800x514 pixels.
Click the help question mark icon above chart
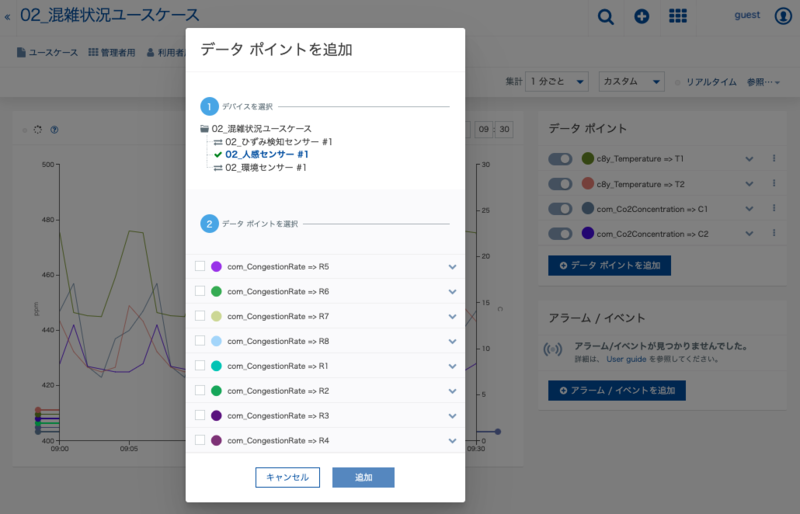click(x=54, y=130)
